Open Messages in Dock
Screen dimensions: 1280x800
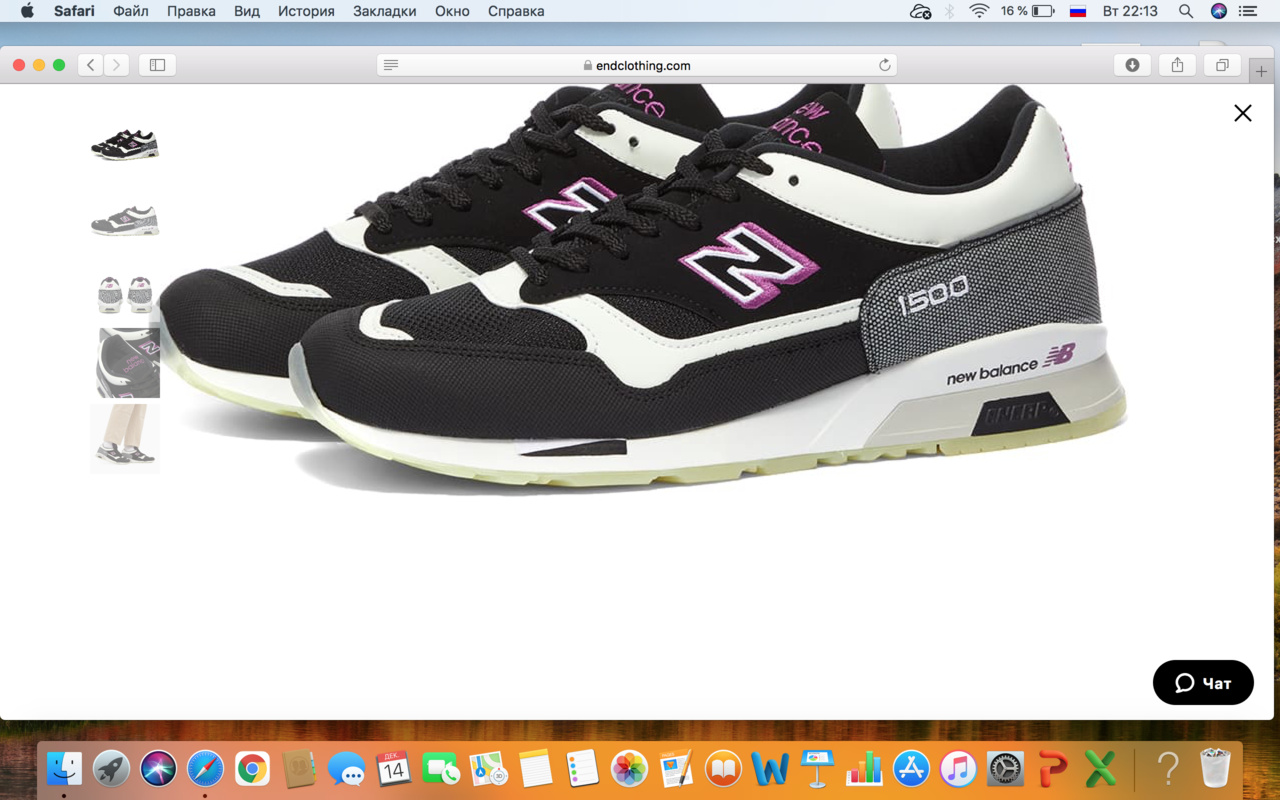(x=346, y=768)
